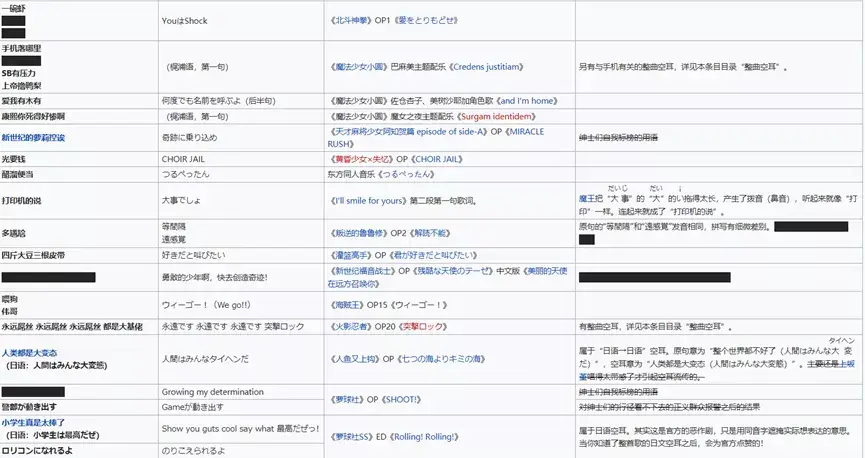
Task: Open the 《I'll smile for yours》 link
Action: click(x=369, y=201)
